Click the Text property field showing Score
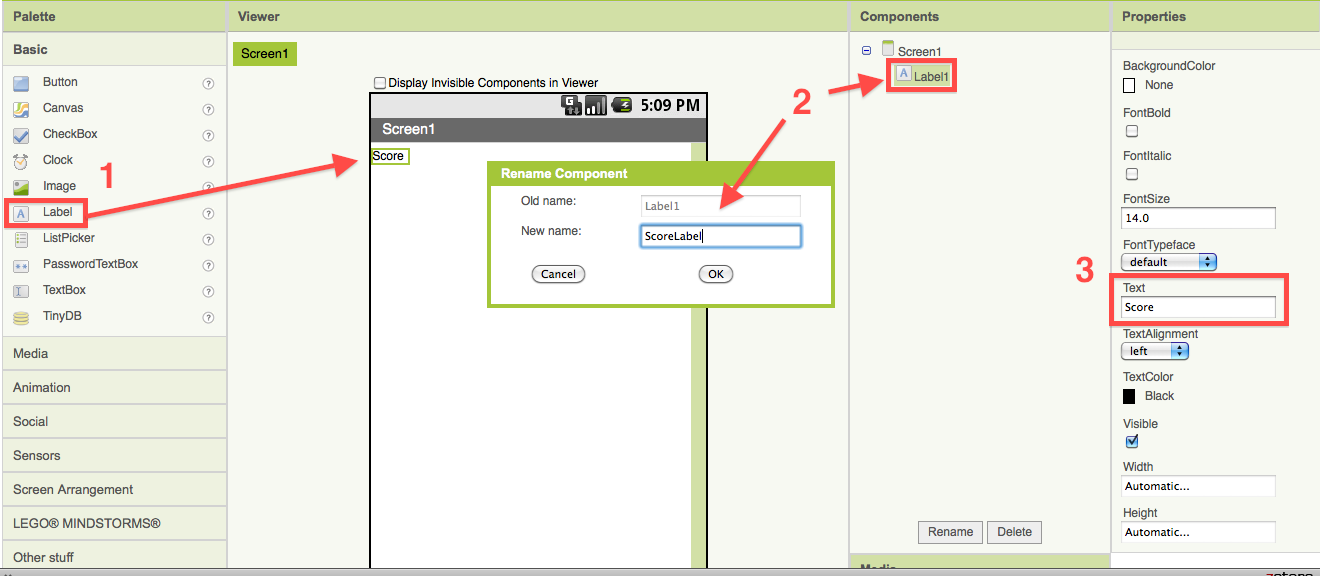Image resolution: width=1320 pixels, height=576 pixels. tap(1199, 308)
